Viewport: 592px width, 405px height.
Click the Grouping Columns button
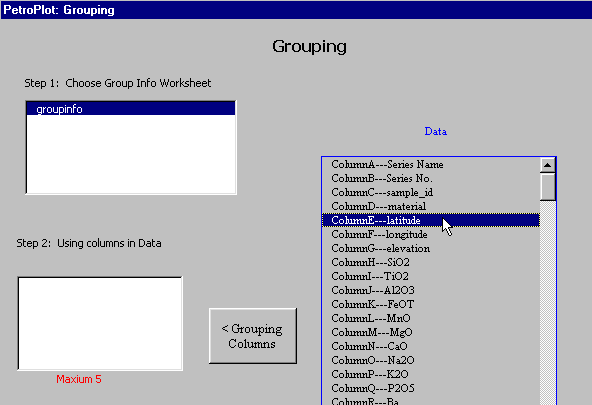pos(253,336)
